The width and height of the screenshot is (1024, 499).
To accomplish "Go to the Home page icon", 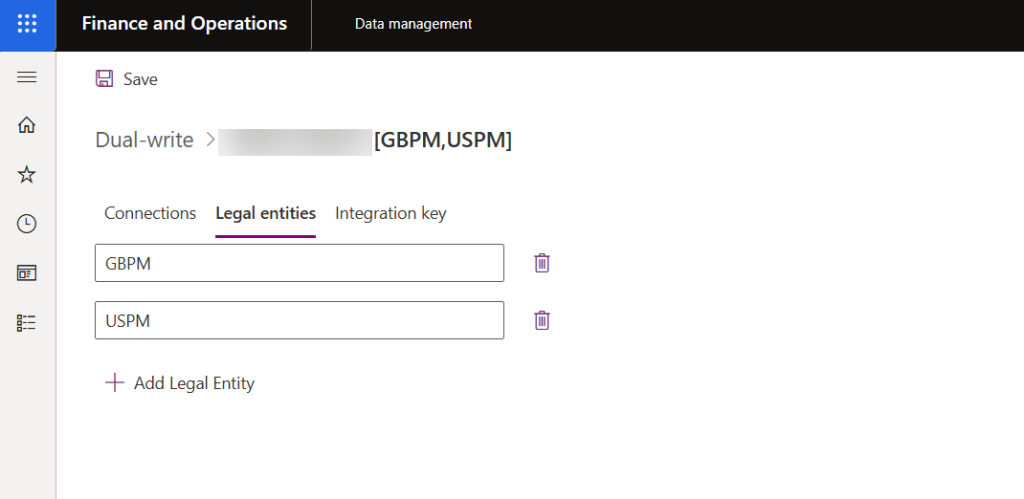I will click(x=27, y=125).
